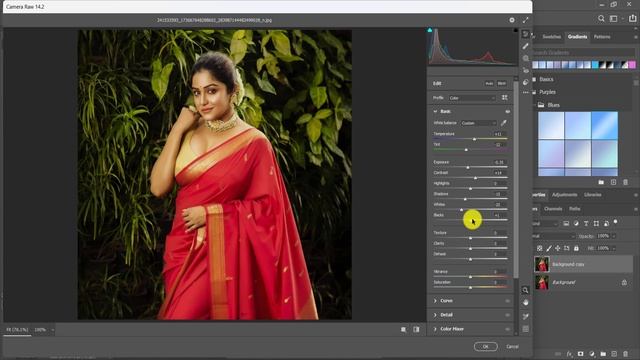Toggle shadow clipping warning in histogram
The image size is (640, 360).
click(x=430, y=30)
